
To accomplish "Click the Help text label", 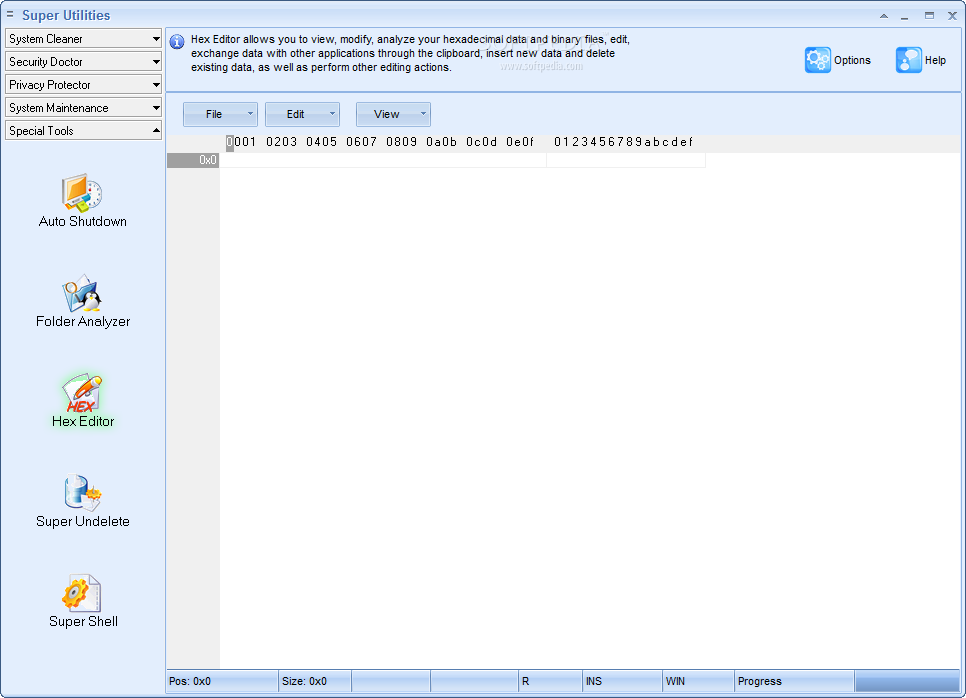I will pyautogui.click(x=935, y=60).
